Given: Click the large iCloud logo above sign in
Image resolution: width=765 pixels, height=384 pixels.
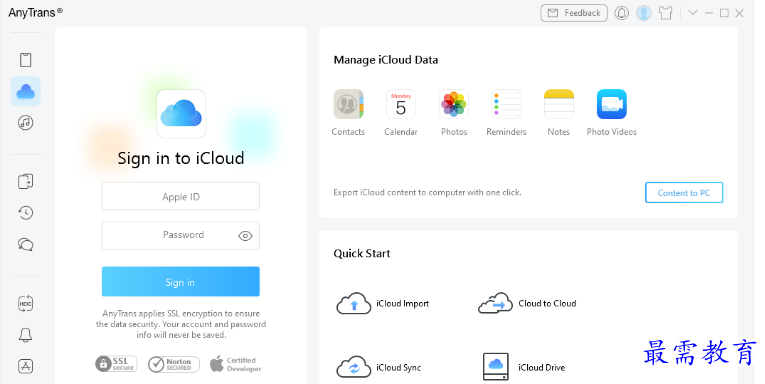Looking at the screenshot, I should tap(181, 113).
